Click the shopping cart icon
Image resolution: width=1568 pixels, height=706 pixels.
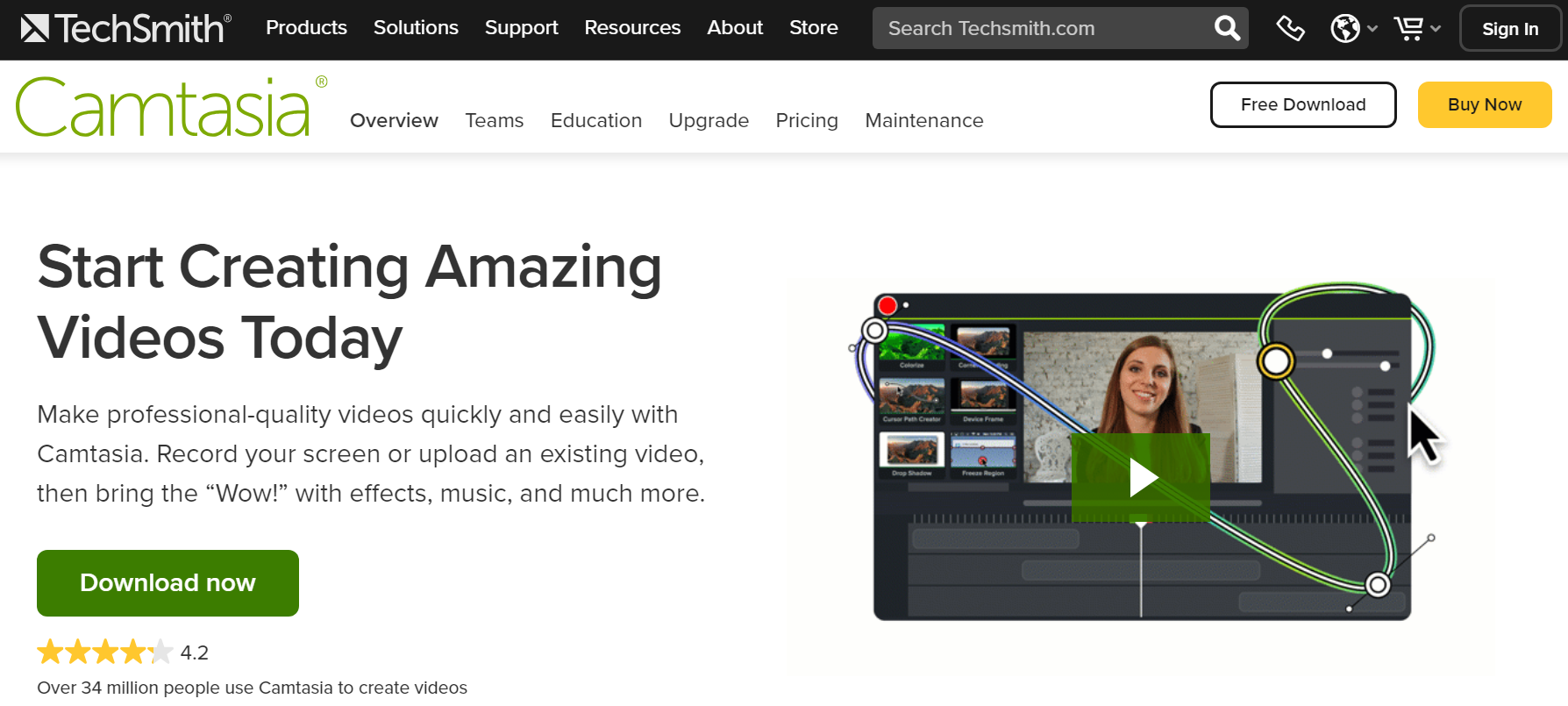[1409, 28]
